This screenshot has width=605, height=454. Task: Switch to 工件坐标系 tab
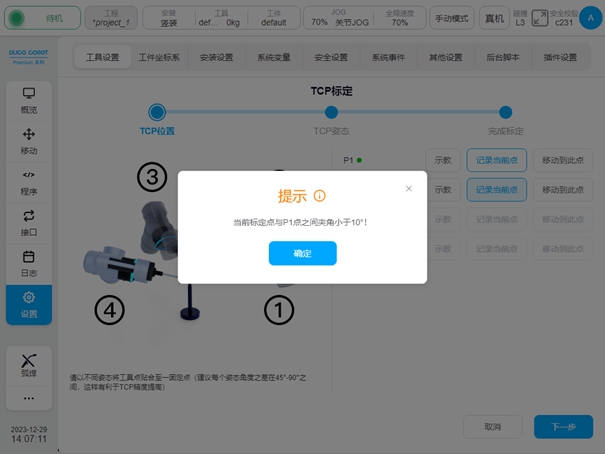tap(159, 58)
